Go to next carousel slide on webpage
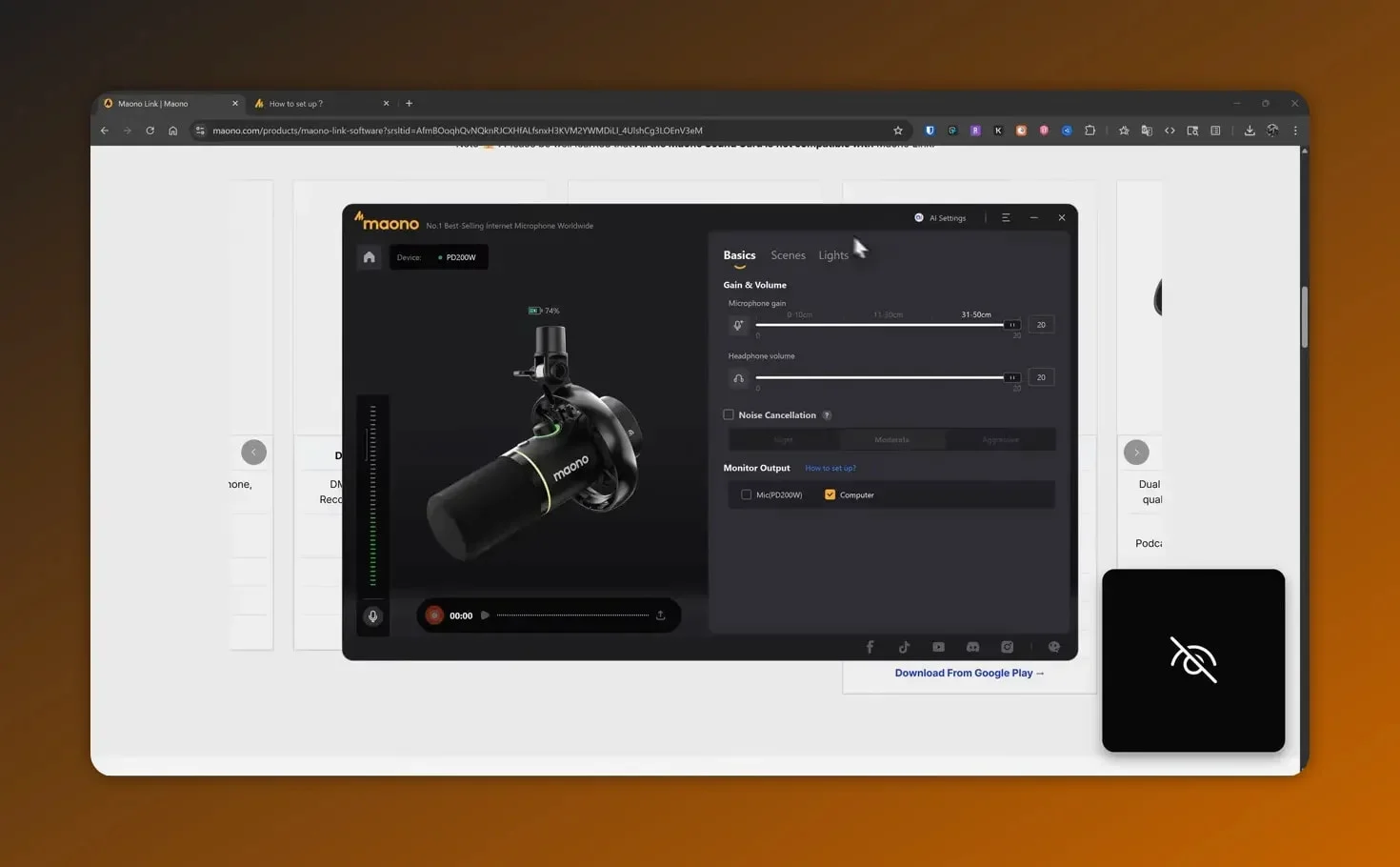1400x867 pixels. pos(1136,453)
